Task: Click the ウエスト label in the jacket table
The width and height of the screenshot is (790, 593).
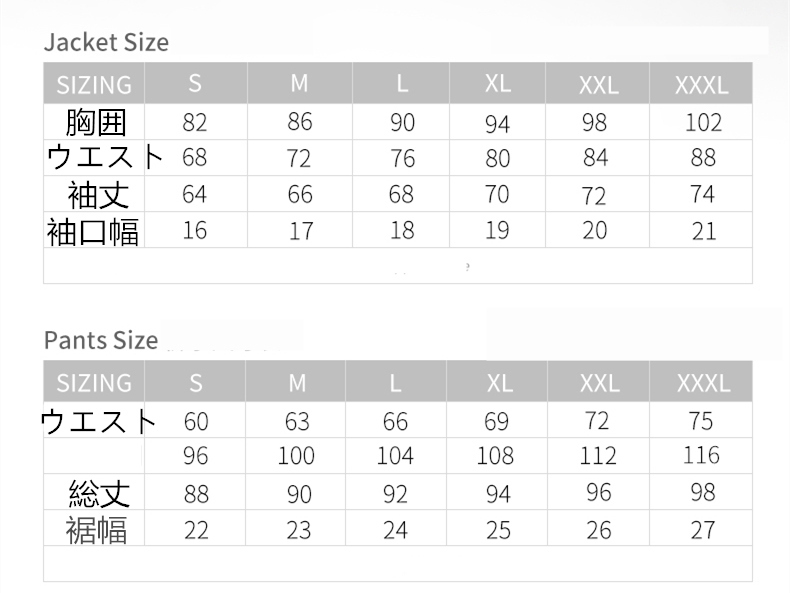Action: (106, 158)
